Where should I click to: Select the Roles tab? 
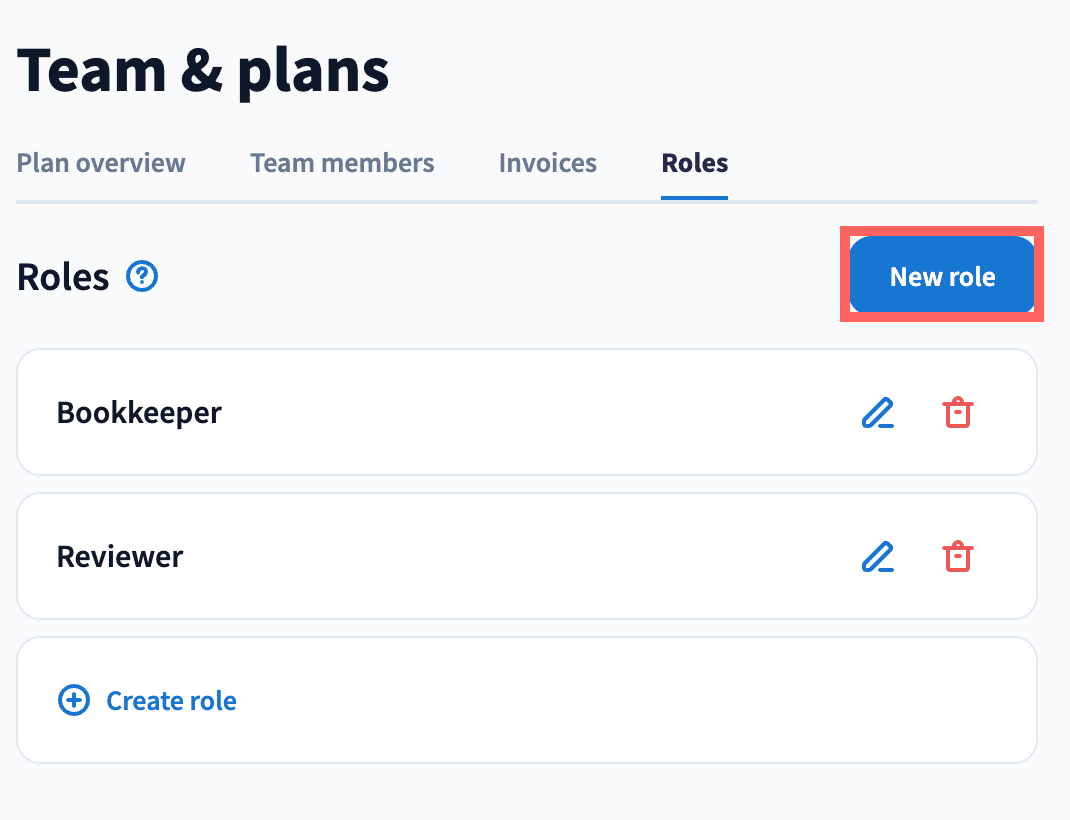[694, 163]
